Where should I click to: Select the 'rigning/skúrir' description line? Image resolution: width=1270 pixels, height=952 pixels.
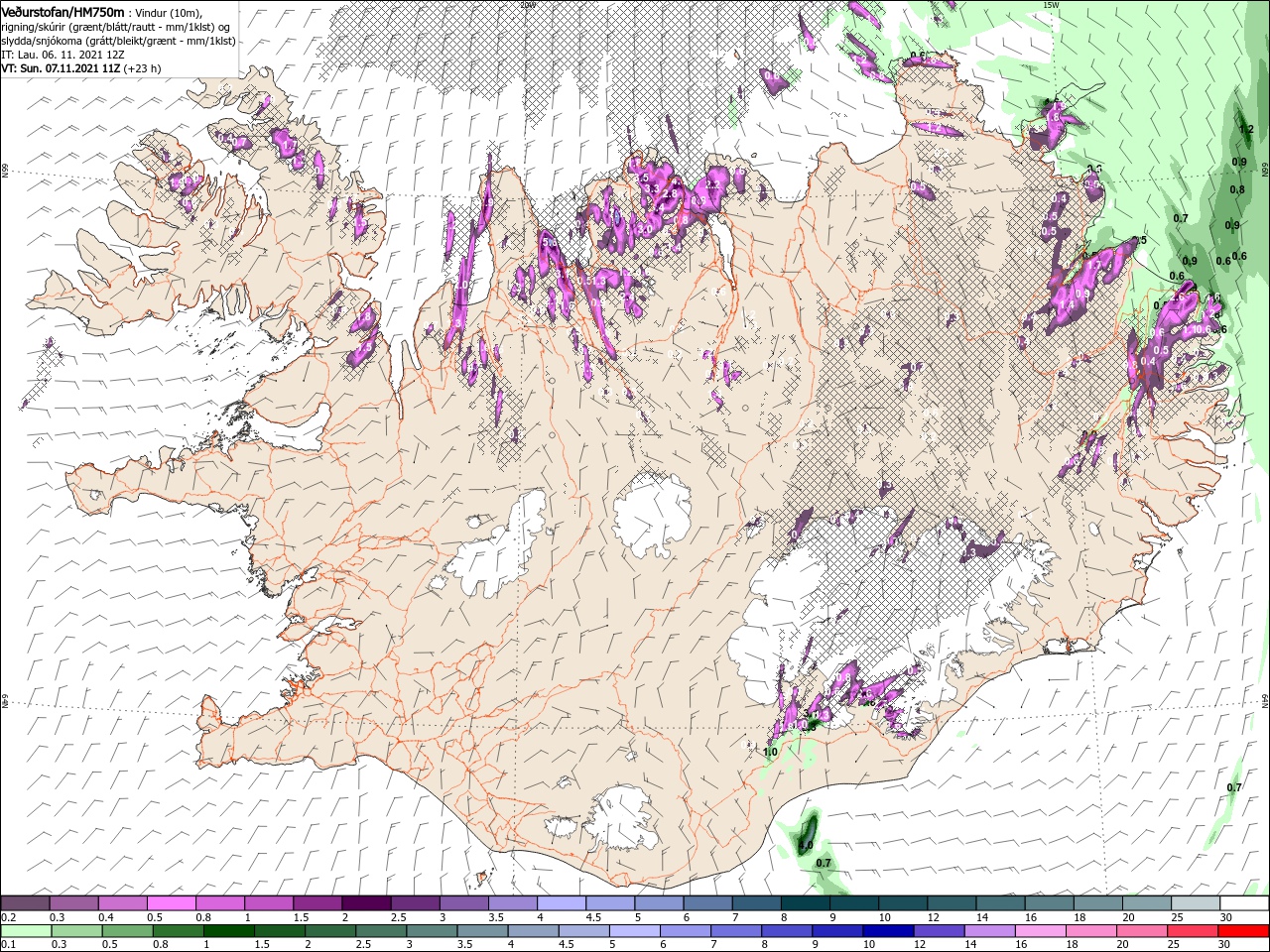(115, 27)
